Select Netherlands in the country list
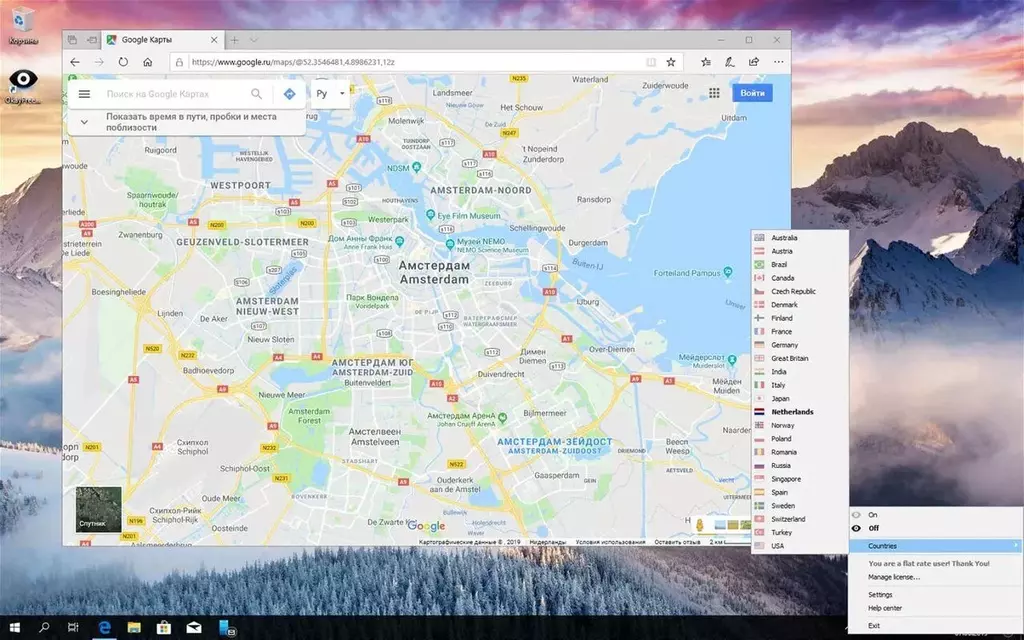The height and width of the screenshot is (640, 1024). (x=799, y=412)
